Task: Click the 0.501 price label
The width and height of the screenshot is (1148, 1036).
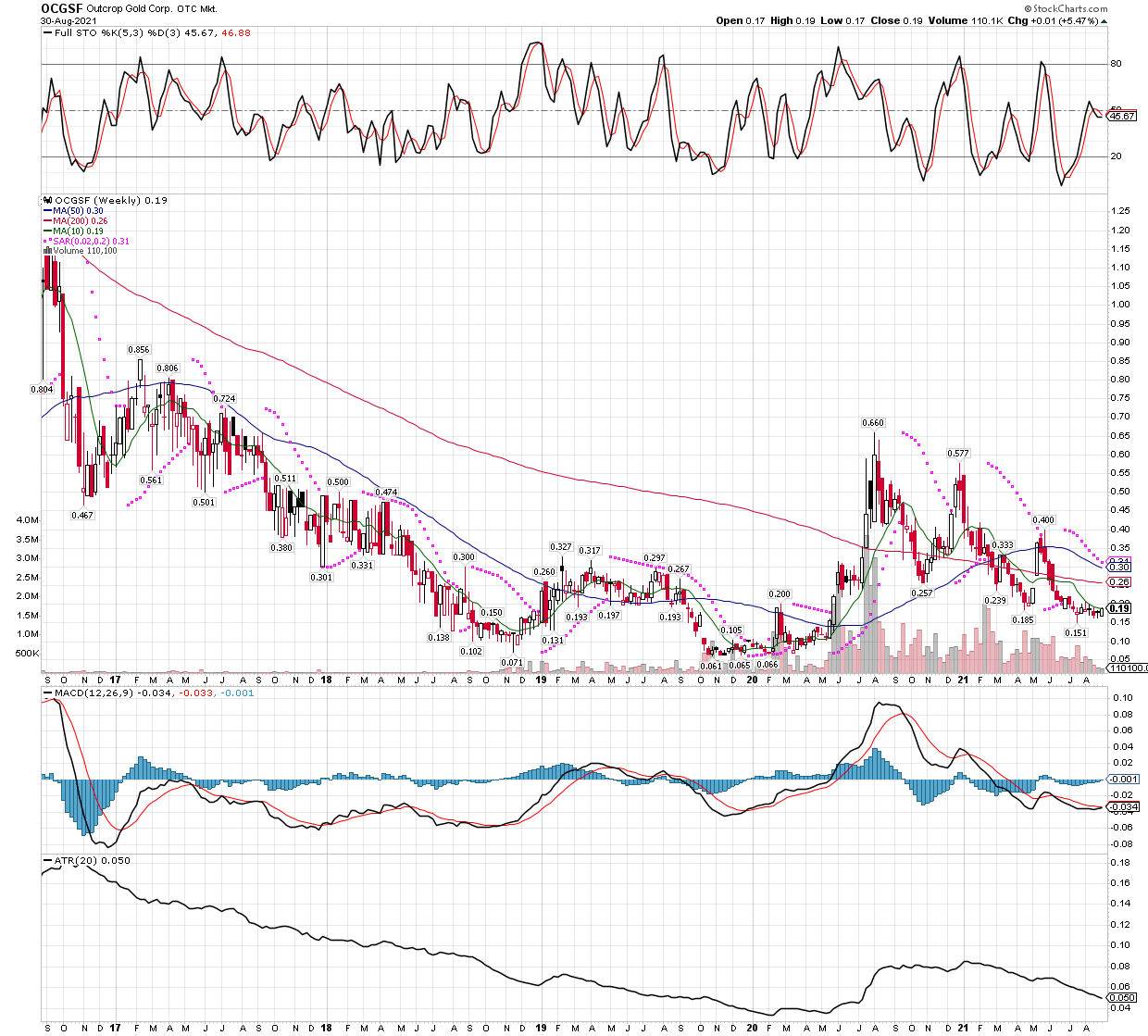Action: tap(204, 503)
